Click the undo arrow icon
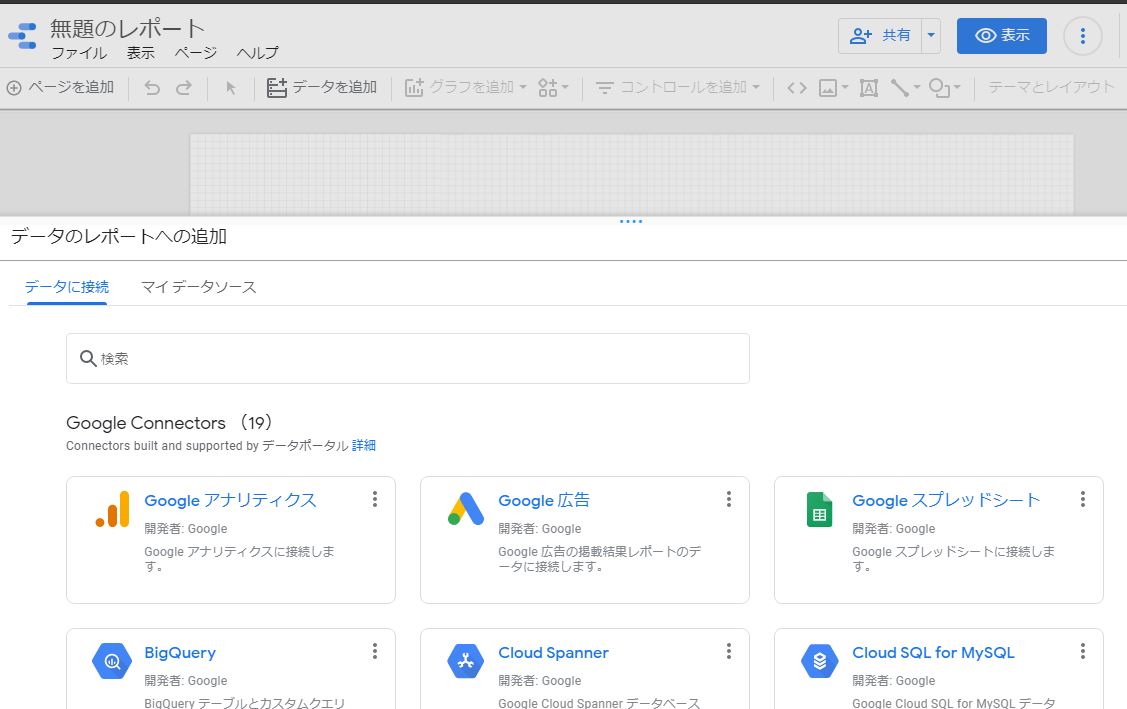 pos(152,88)
